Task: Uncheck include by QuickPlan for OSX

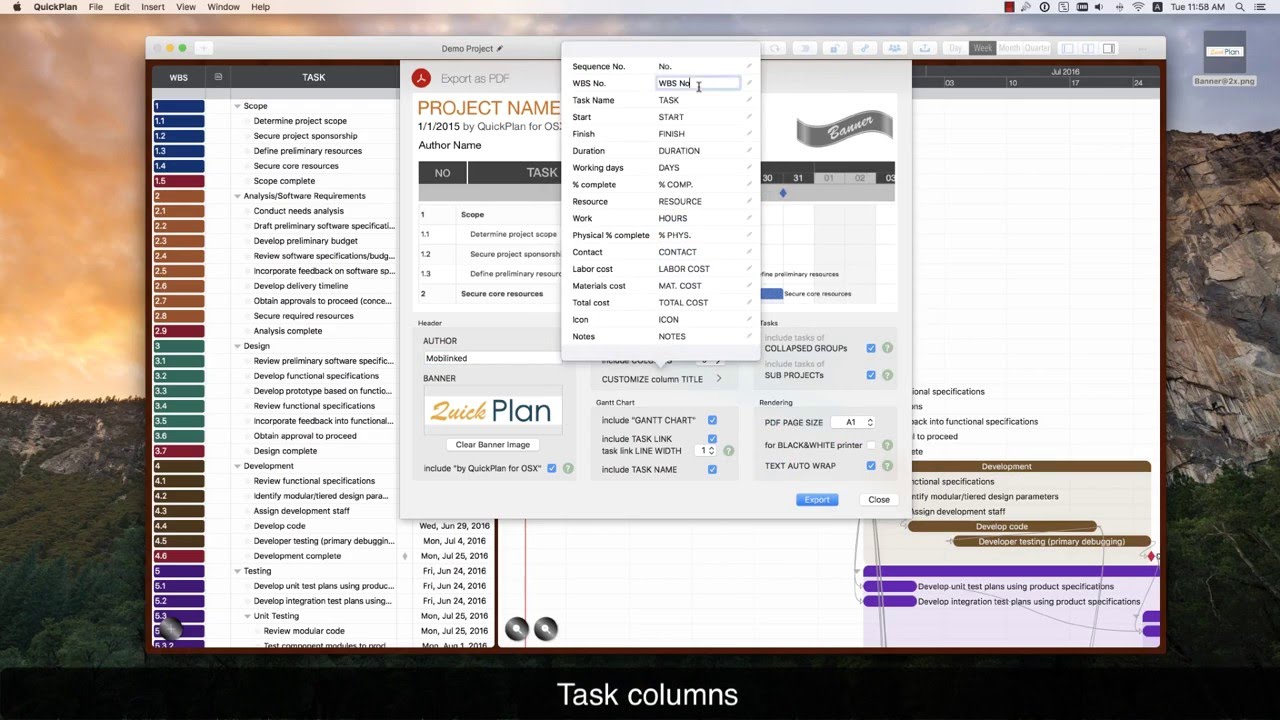Action: [551, 468]
